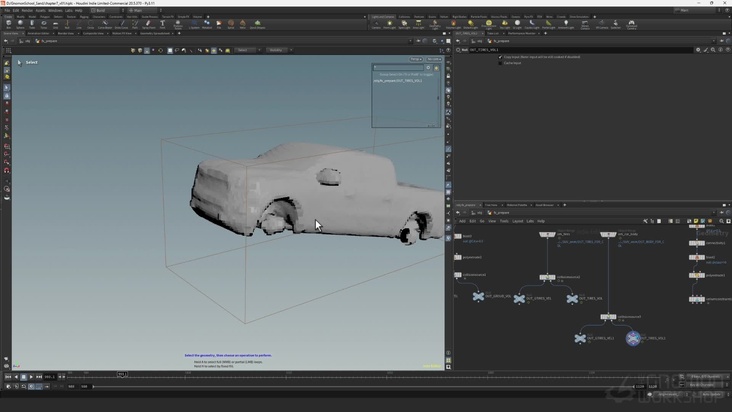Open the Select mode dropdown in viewport toolbar
Viewport: 732px width, 412px height.
click(246, 50)
